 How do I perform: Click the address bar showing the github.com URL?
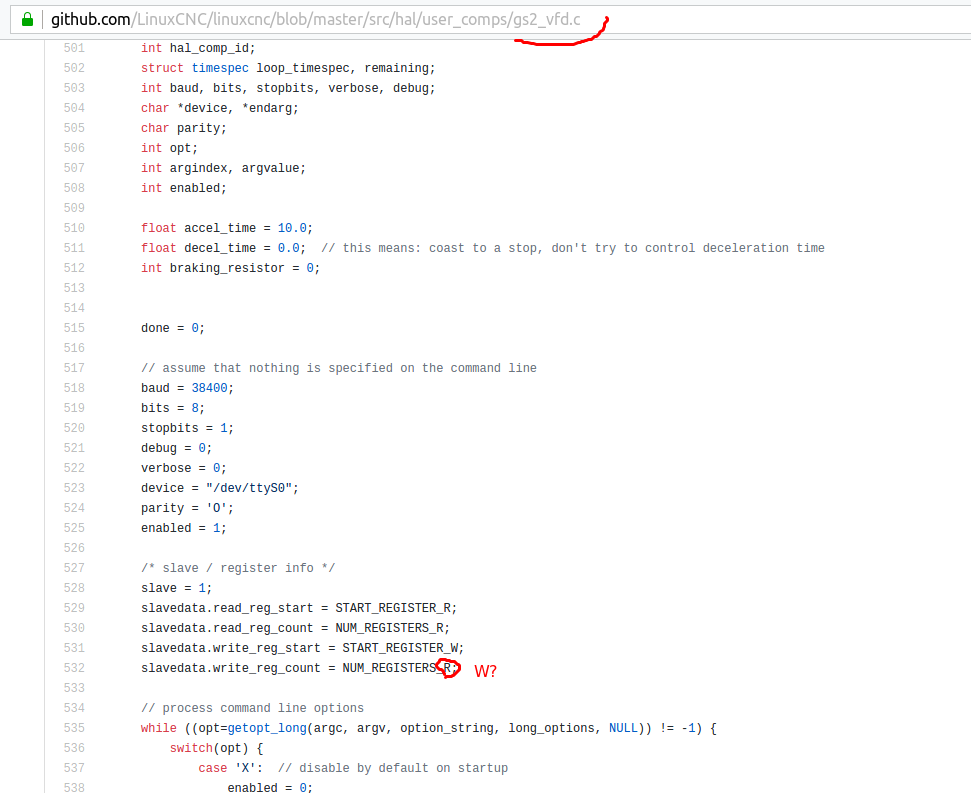pyautogui.click(x=490, y=19)
